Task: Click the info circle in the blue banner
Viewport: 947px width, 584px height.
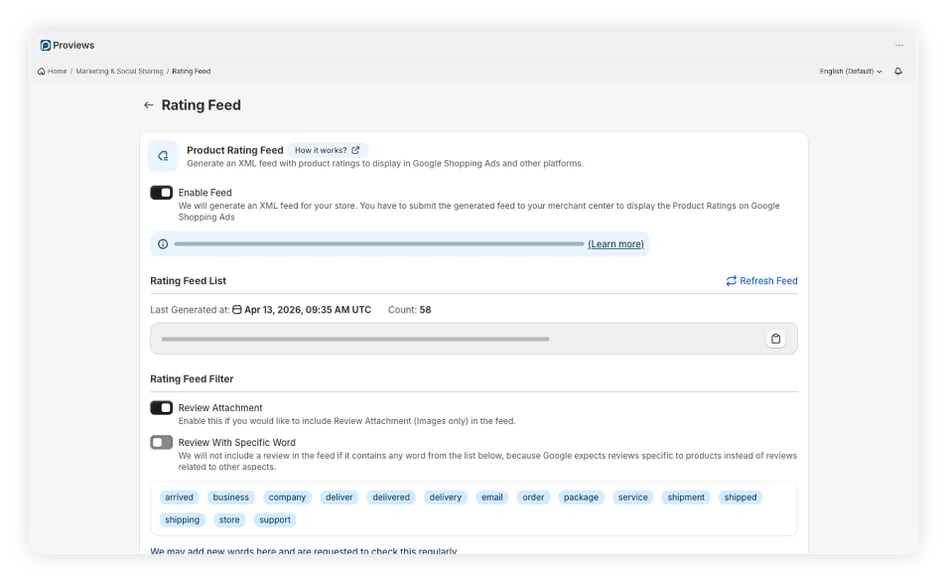Action: click(x=161, y=243)
